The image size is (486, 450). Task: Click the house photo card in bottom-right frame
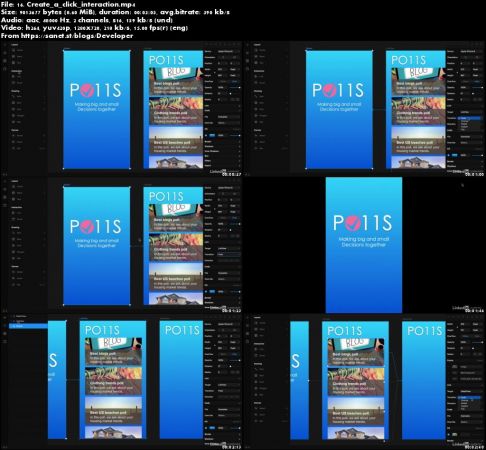coord(356,433)
